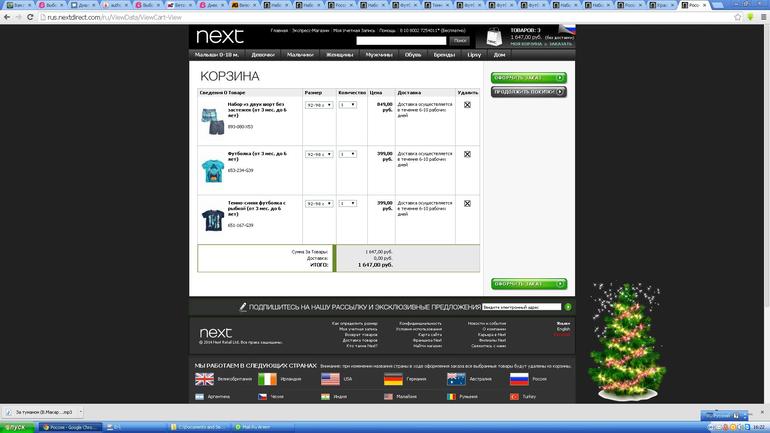This screenshot has width=770, height=433.
Task: Select the United Kingdom flag icon
Action: coord(205,380)
